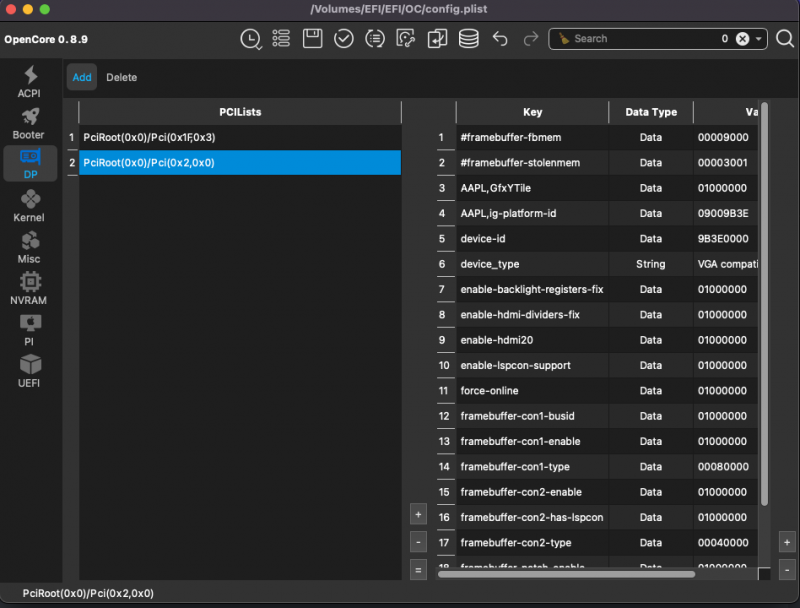
Task: Open the NVRAM chip section
Action: point(29,289)
